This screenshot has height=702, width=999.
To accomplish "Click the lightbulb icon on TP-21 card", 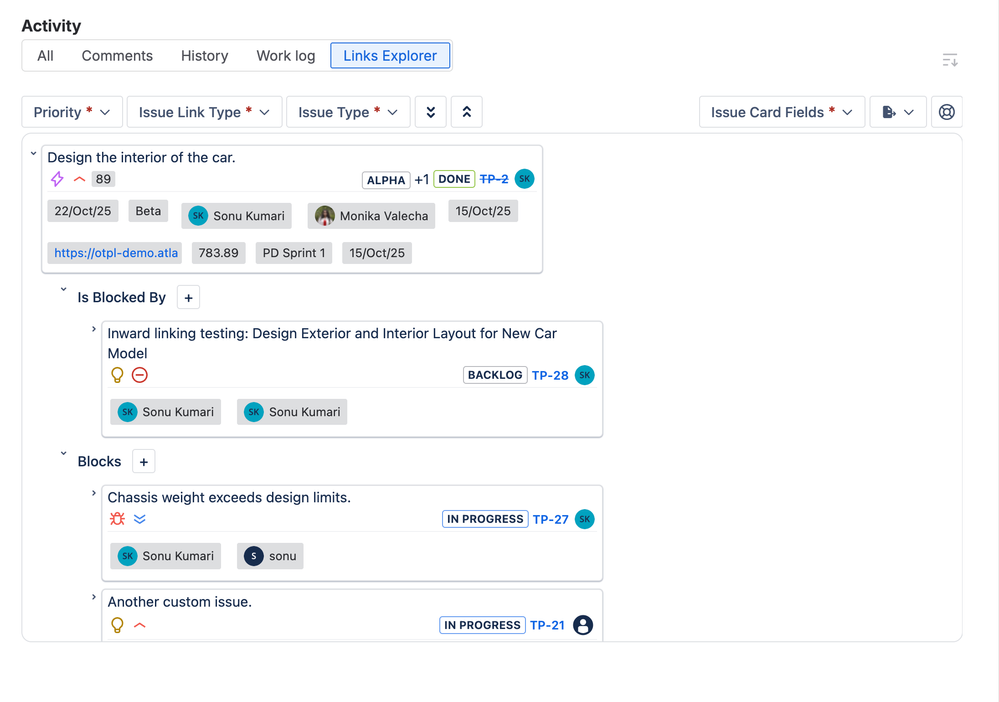I will [x=117, y=625].
